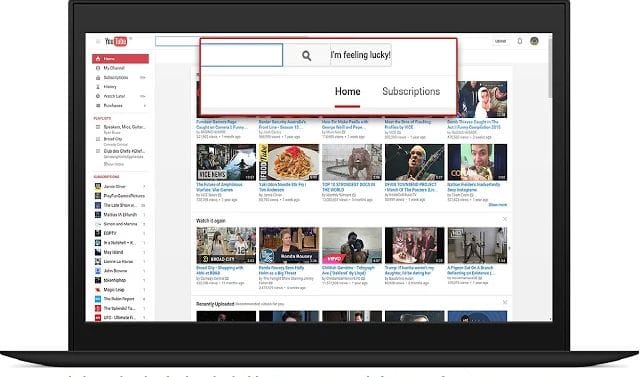Click the magnifier search button
Image resolution: width=643 pixels, height=377 pixels.
306,55
